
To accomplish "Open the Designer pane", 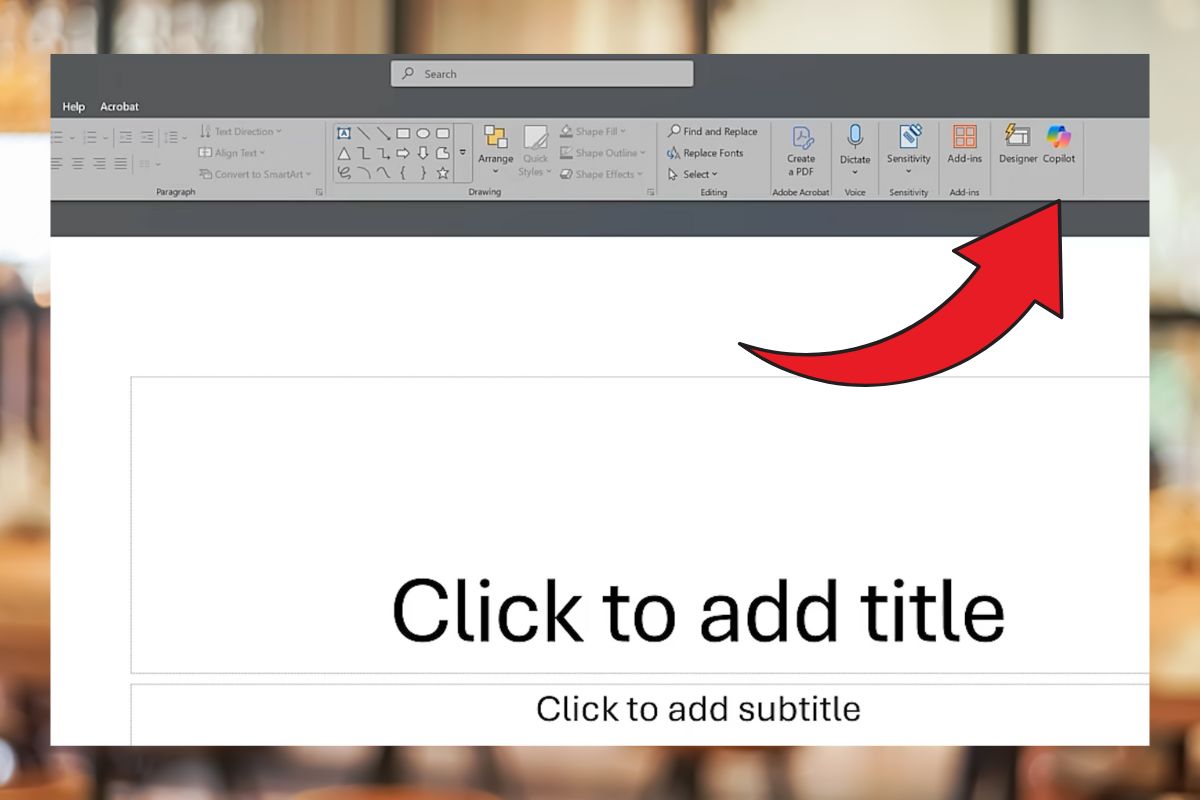I will click(1018, 145).
